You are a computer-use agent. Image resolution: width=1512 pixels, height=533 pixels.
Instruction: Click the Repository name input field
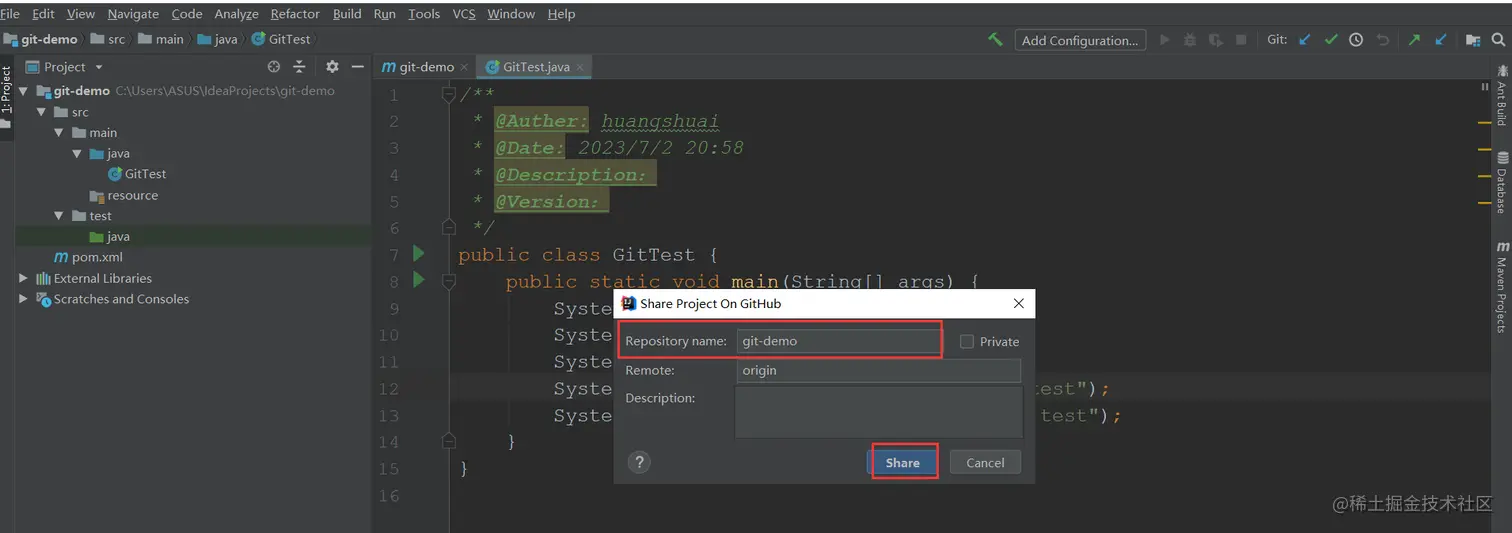[838, 341]
